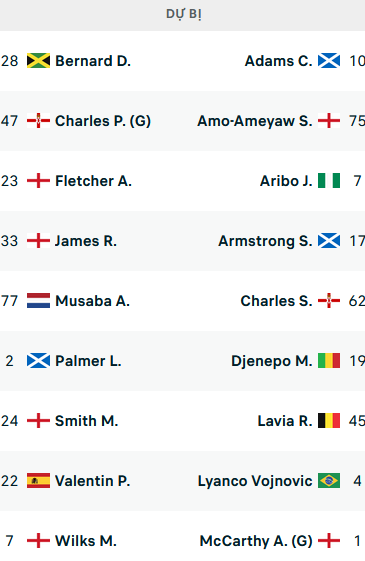The image size is (365, 561).
Task: Click the Mali flag beside Djenepo M.
Action: [x=329, y=361]
